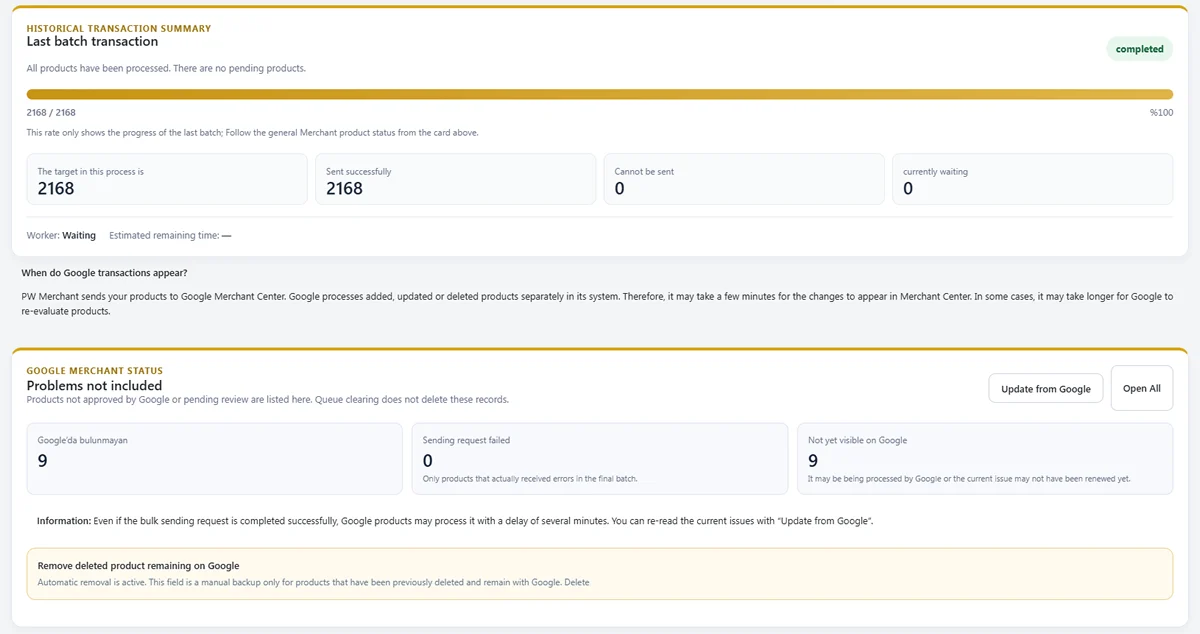Click the batch progress bar
The height and width of the screenshot is (634, 1200).
(x=600, y=94)
